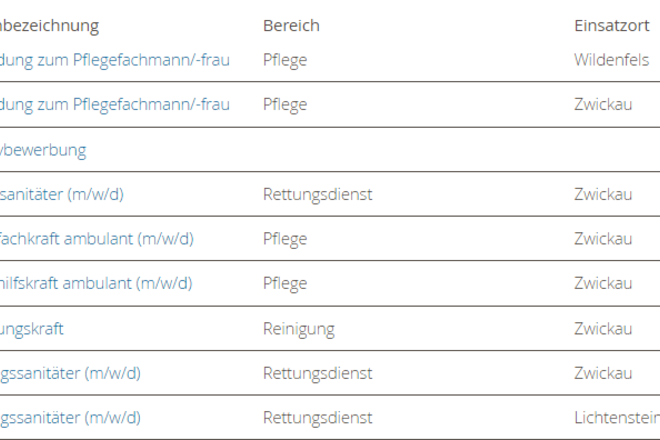Click the Einsatzort column header
The width and height of the screenshot is (660, 440).
coord(612,26)
